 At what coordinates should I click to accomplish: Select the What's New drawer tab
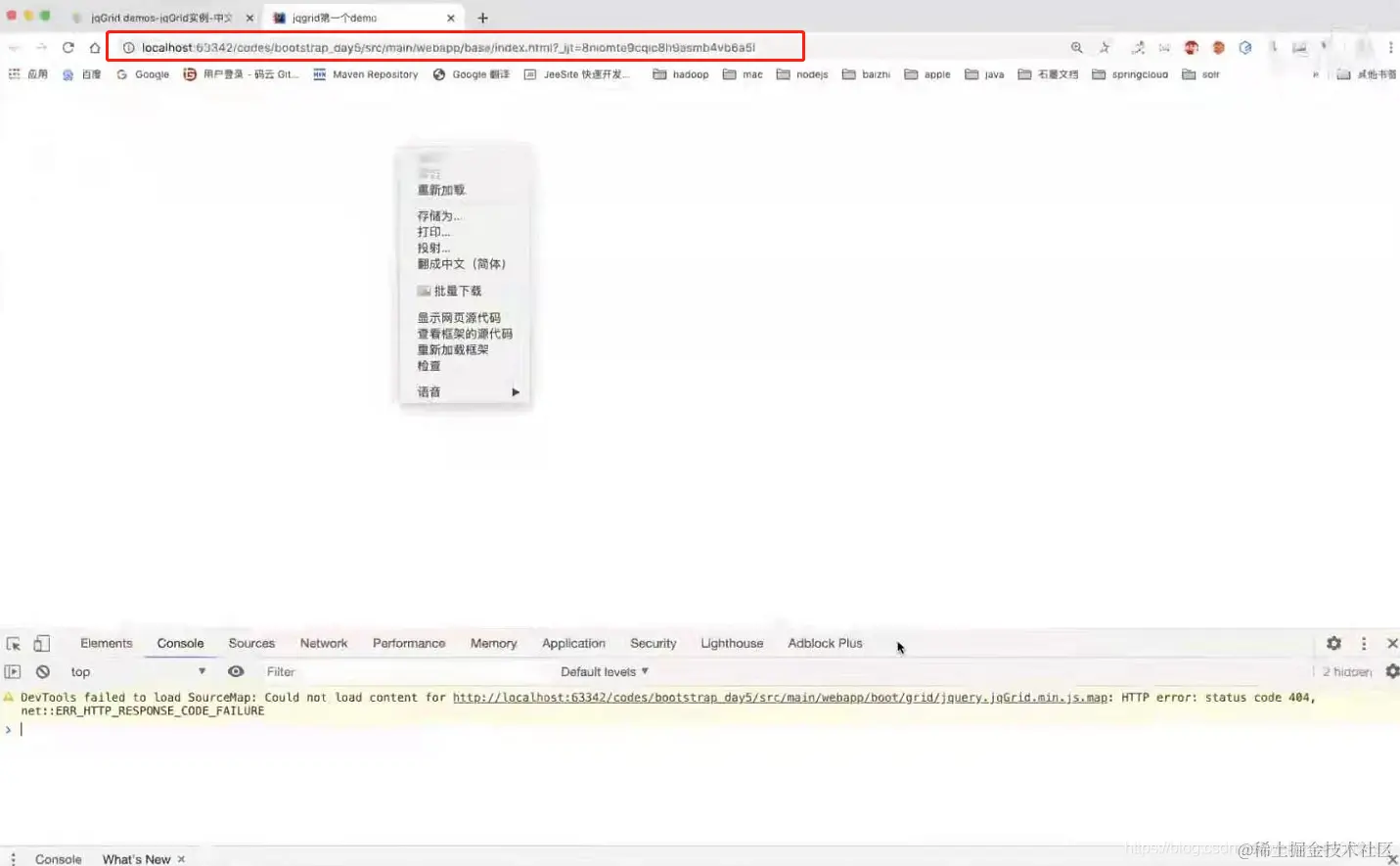pos(136,859)
